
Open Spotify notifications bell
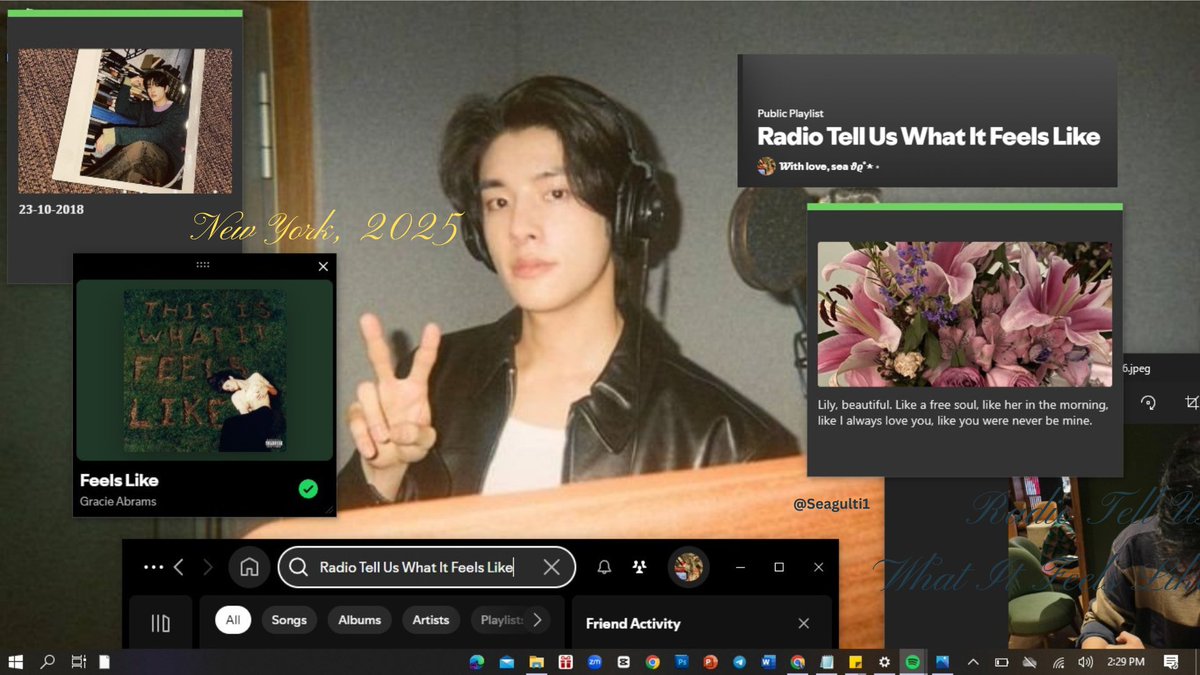click(x=604, y=567)
